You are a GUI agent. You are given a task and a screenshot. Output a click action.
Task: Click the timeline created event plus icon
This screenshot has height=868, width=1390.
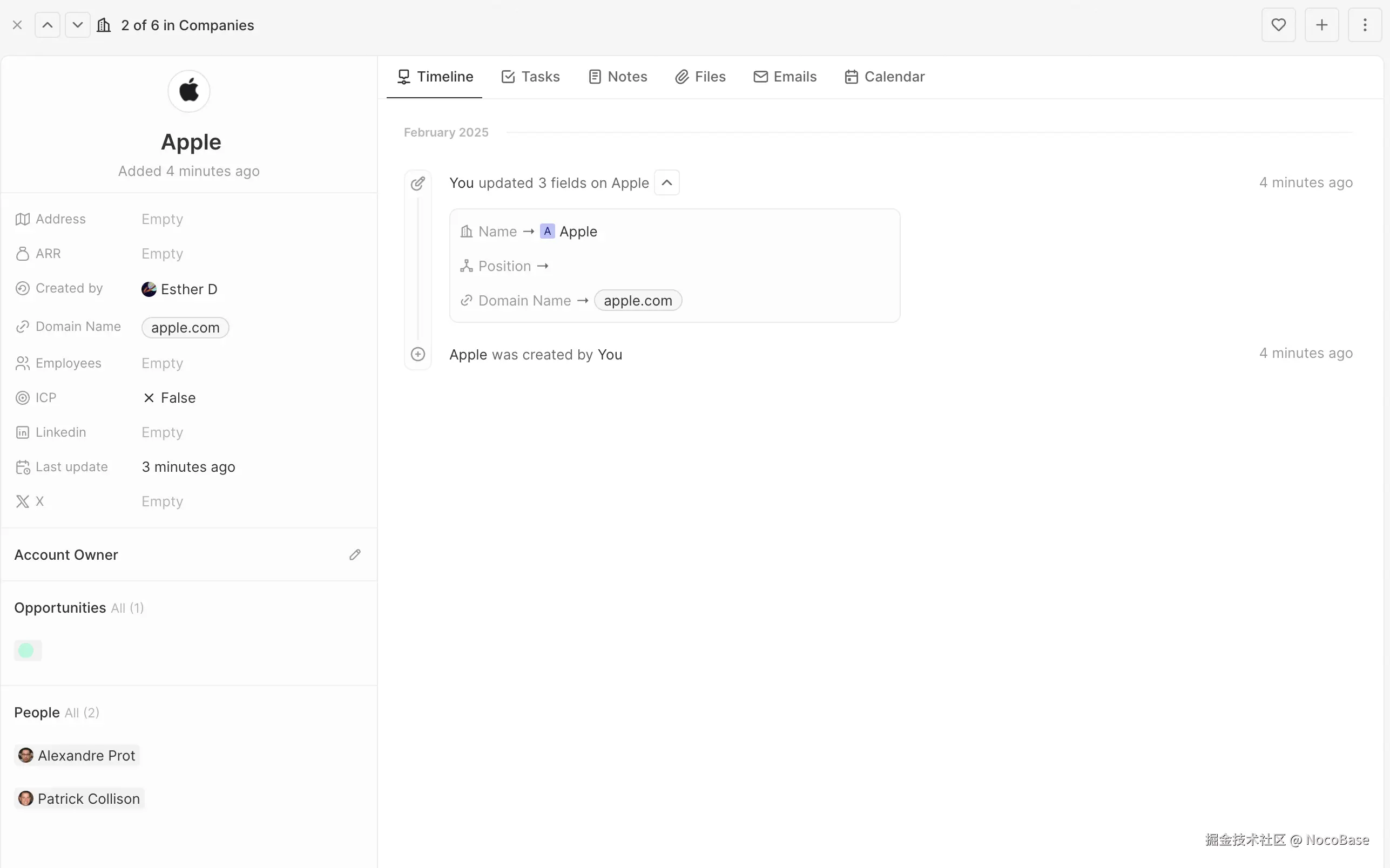(x=418, y=354)
